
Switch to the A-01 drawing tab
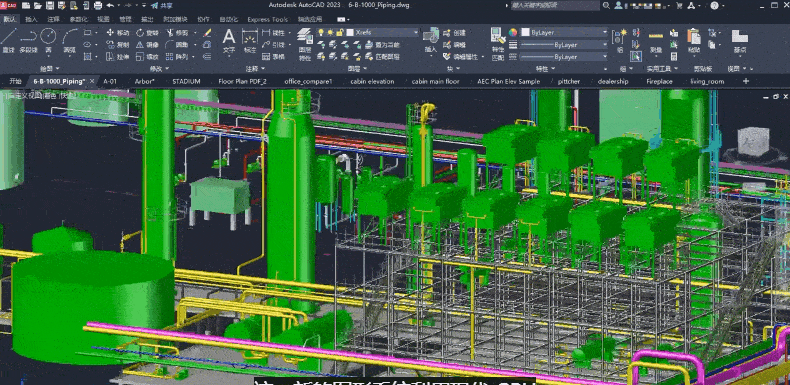click(110, 81)
